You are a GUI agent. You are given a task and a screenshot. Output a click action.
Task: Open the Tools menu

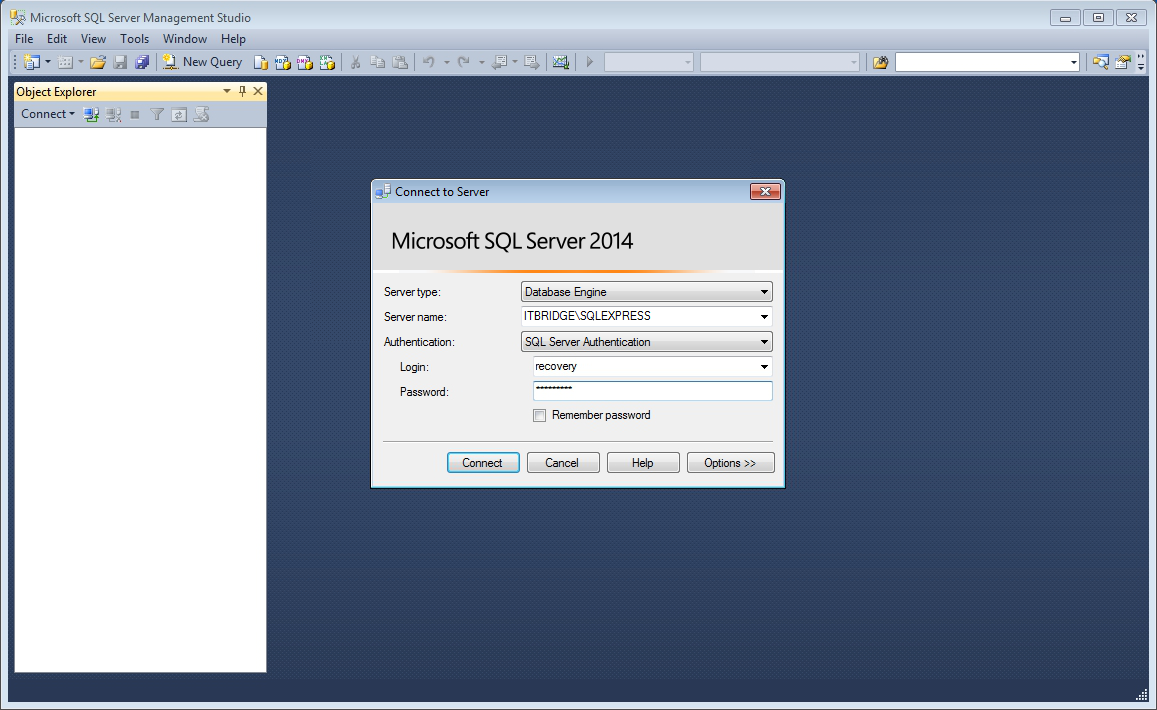pyautogui.click(x=134, y=39)
